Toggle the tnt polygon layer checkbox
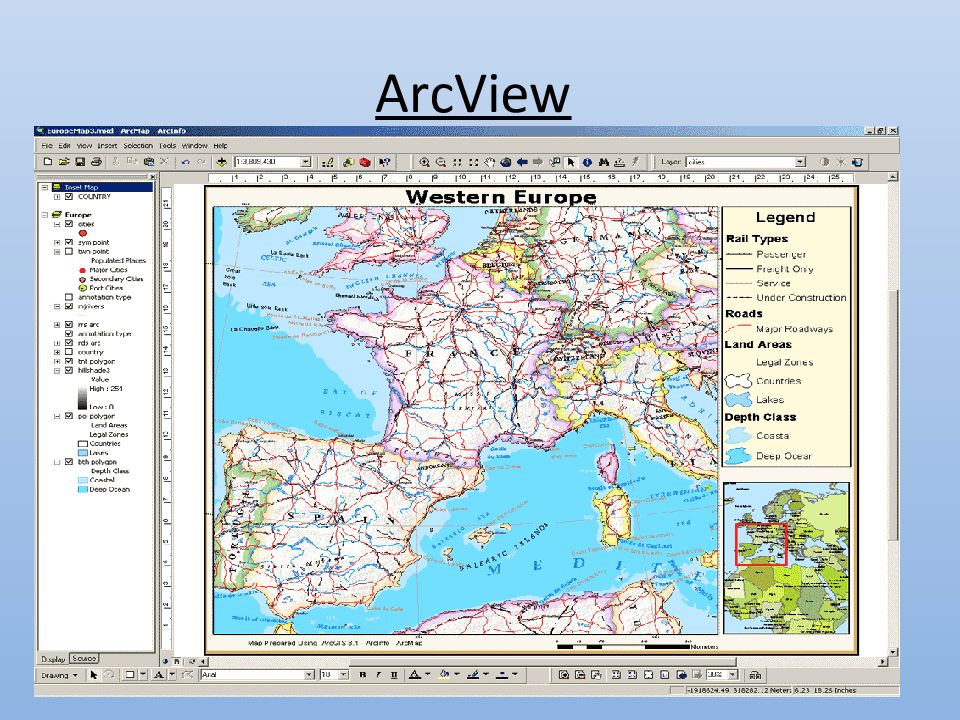Viewport: 960px width, 720px height. click(x=69, y=361)
